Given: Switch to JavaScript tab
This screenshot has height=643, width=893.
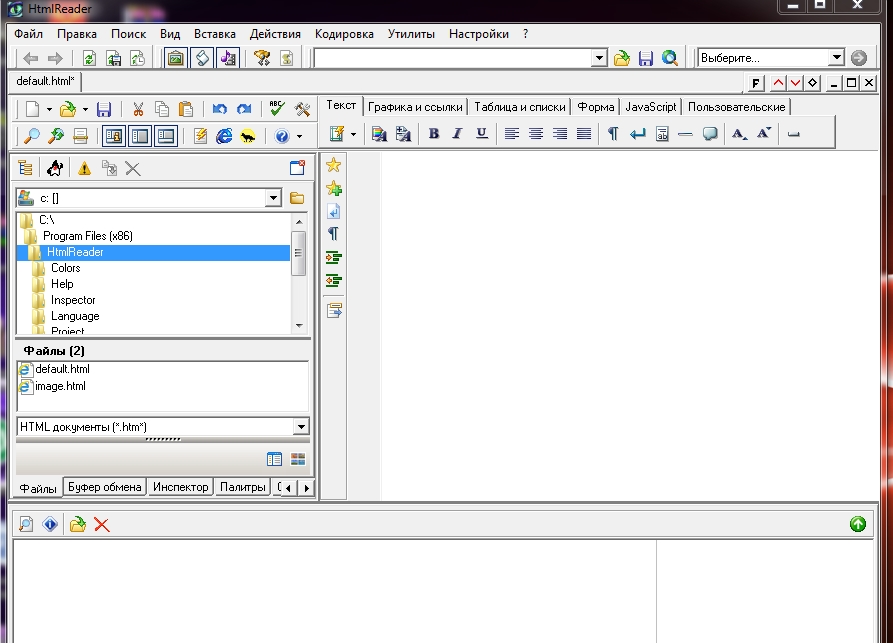Looking at the screenshot, I should [650, 107].
